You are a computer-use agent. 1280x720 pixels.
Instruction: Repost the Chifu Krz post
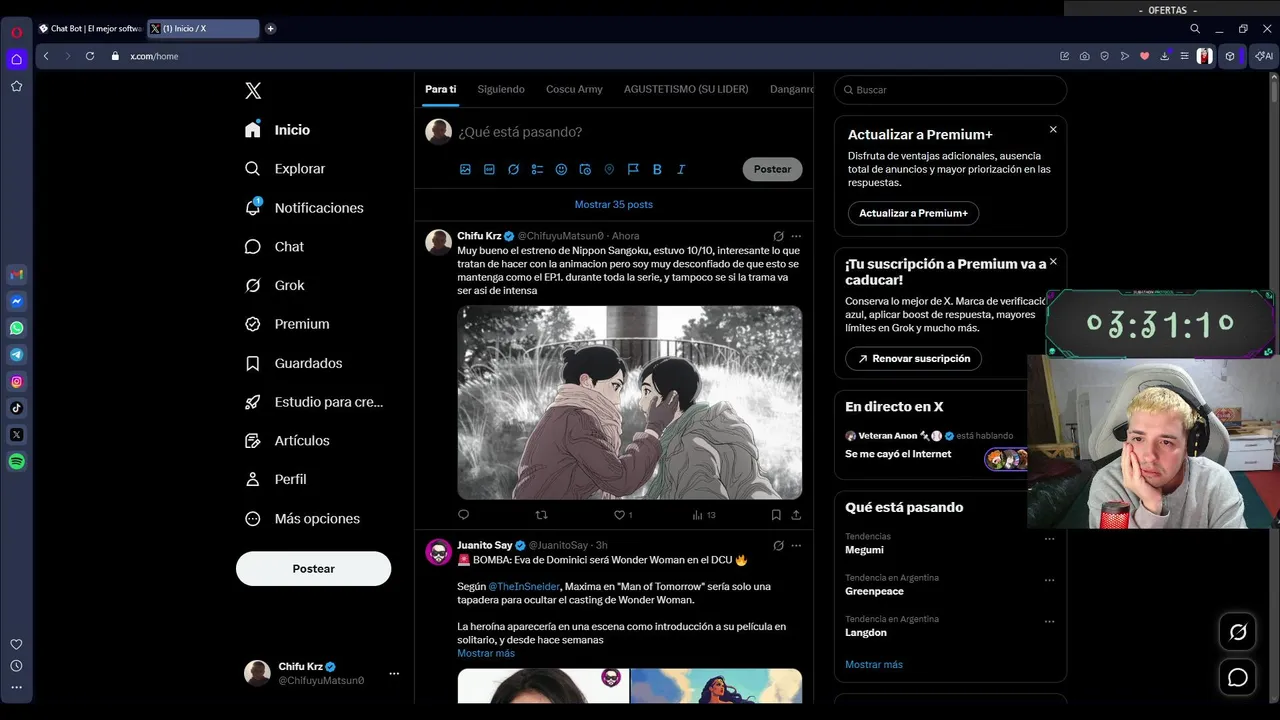(541, 515)
